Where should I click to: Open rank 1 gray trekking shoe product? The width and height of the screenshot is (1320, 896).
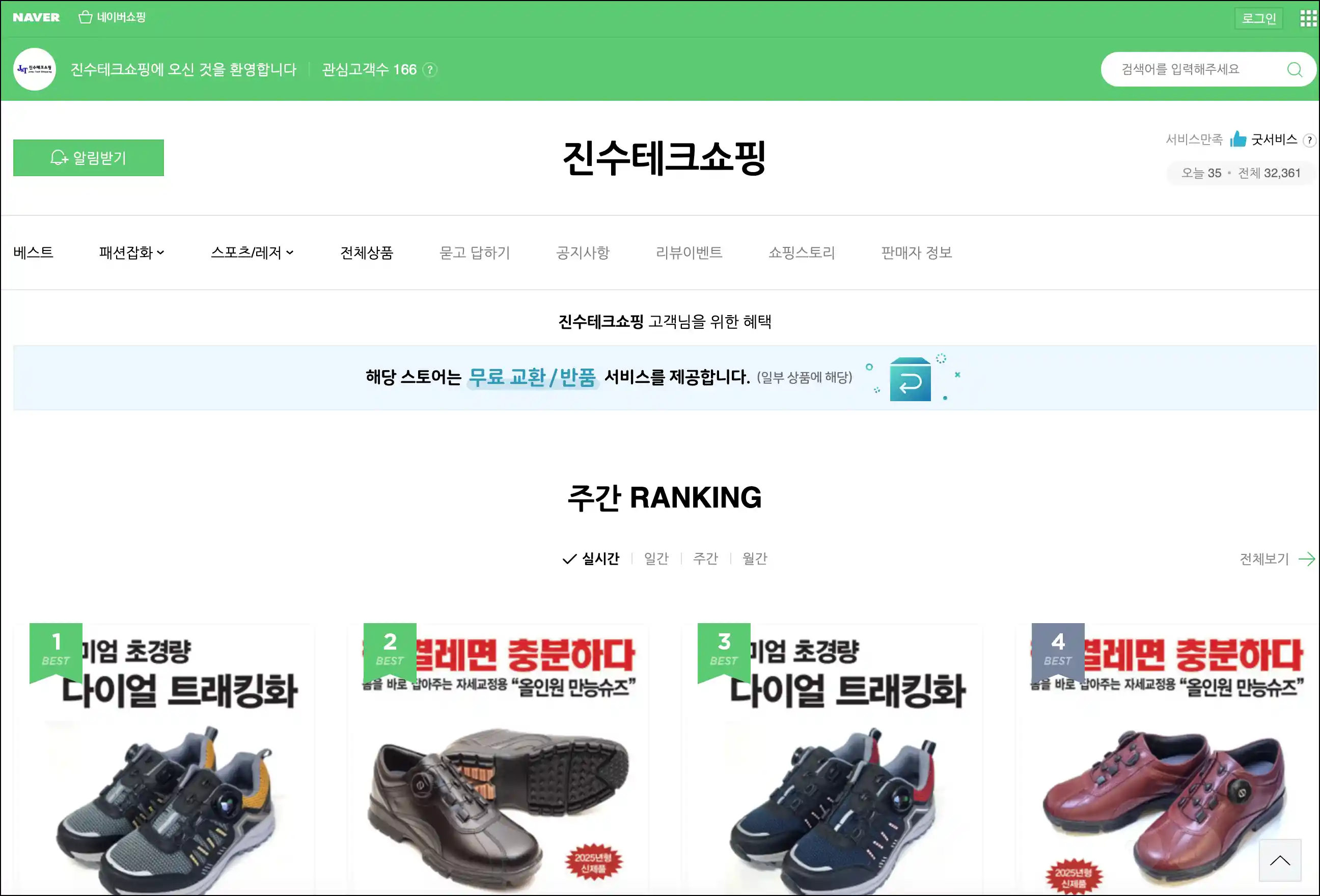coord(163,760)
